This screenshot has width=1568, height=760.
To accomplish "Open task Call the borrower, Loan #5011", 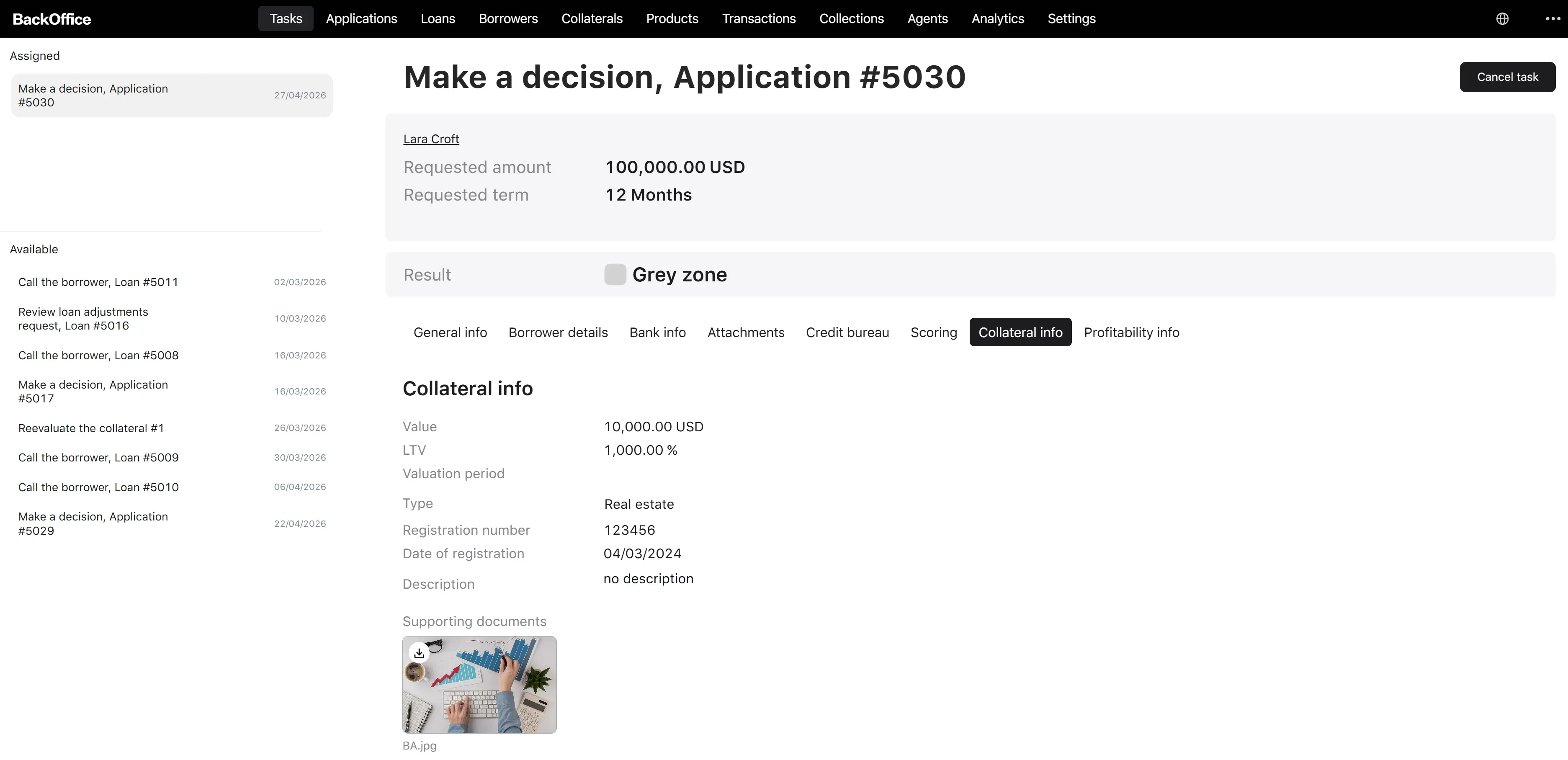I will 172,282.
